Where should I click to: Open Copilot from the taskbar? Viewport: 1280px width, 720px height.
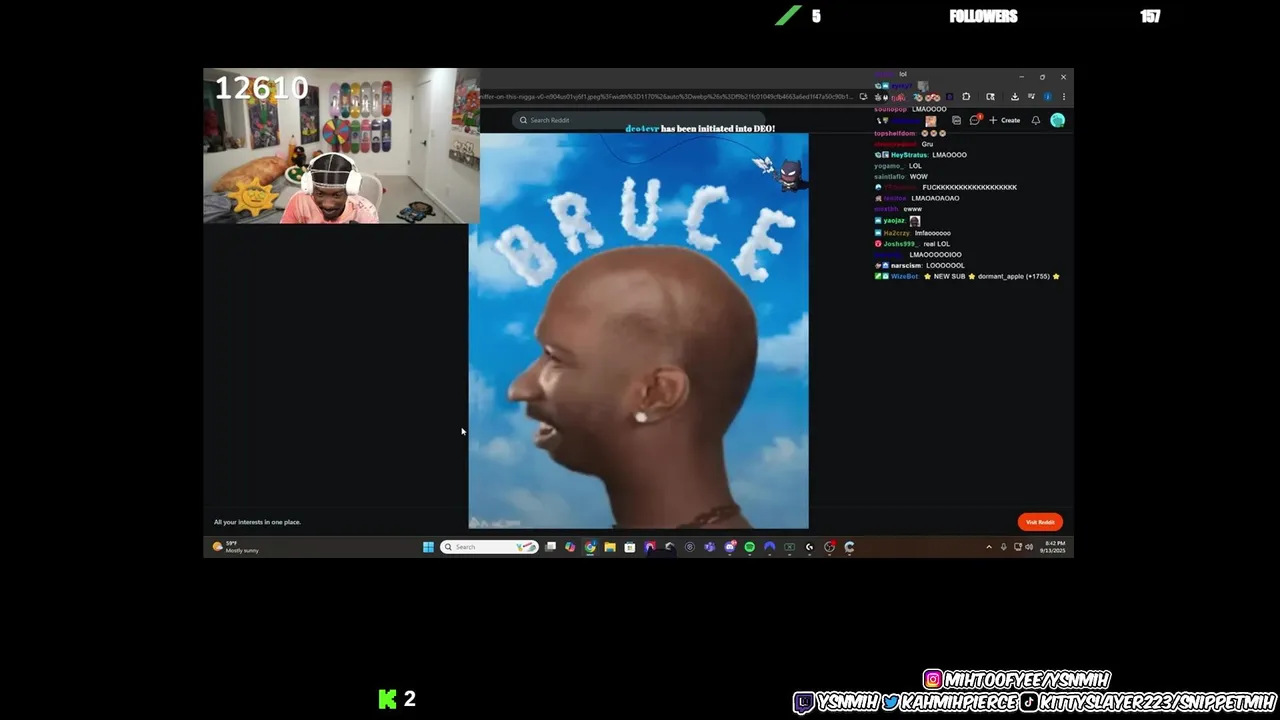(570, 547)
